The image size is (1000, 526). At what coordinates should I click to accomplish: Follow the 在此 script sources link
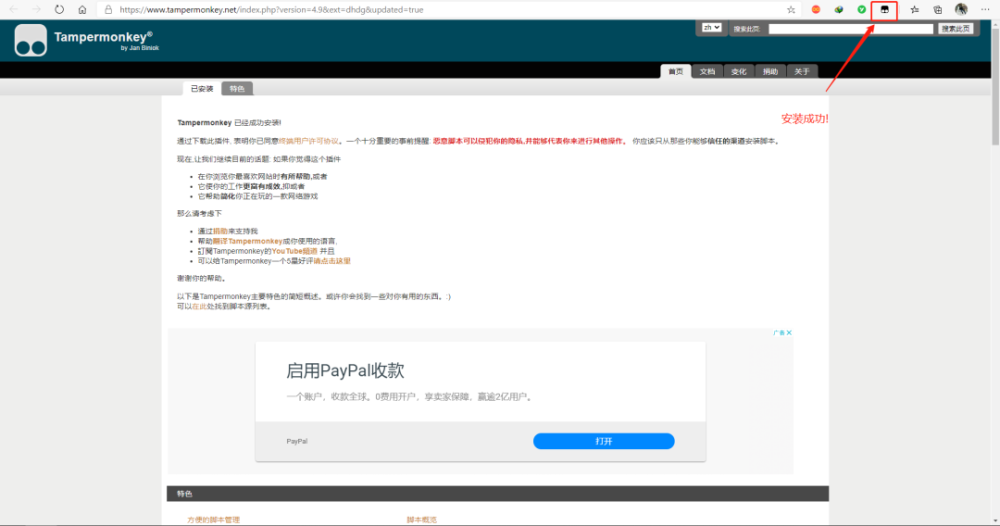click(x=199, y=307)
